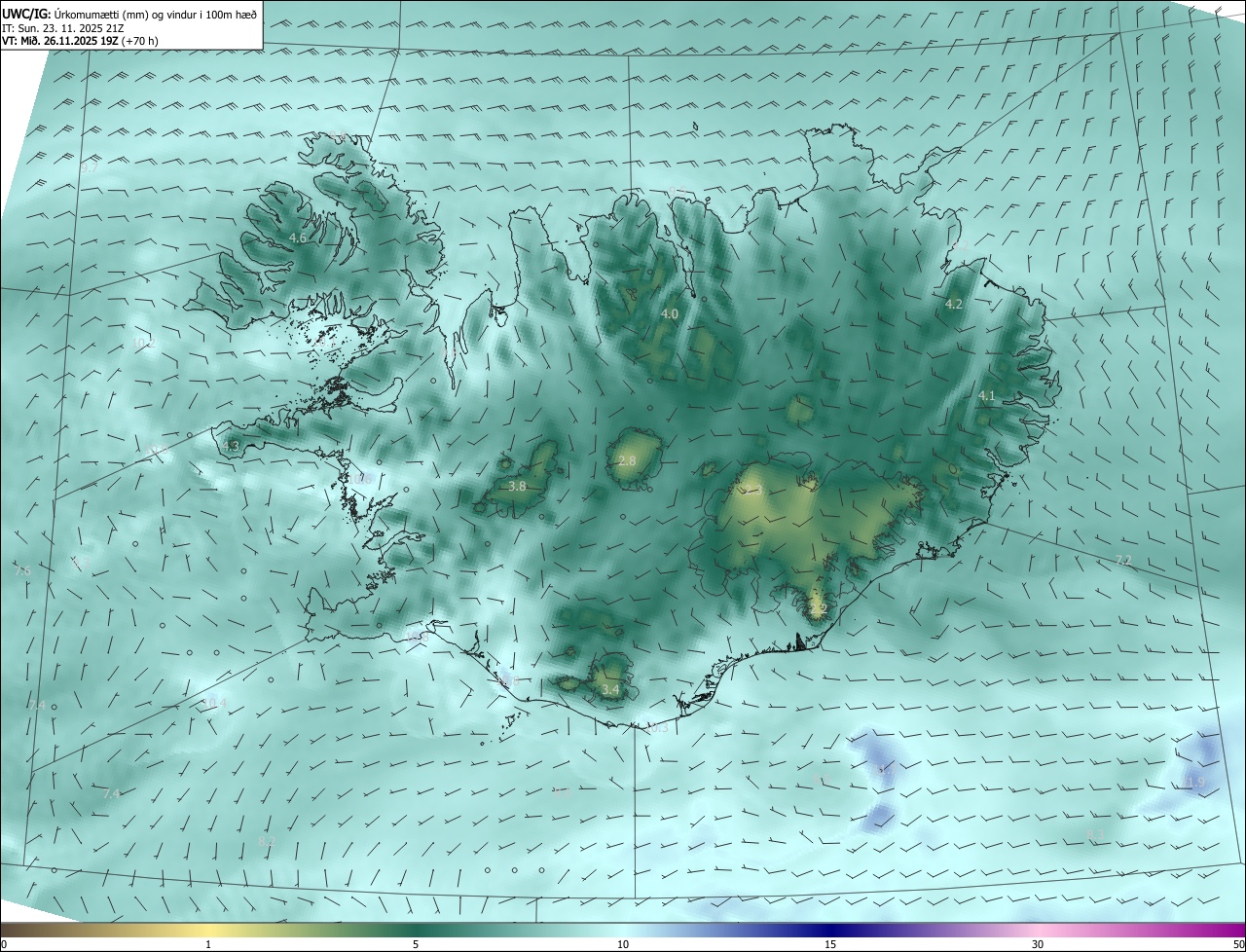
Task: Click the initial time "IT: Sun. 23. 11. 2025 21Z"
Action: click(63, 27)
